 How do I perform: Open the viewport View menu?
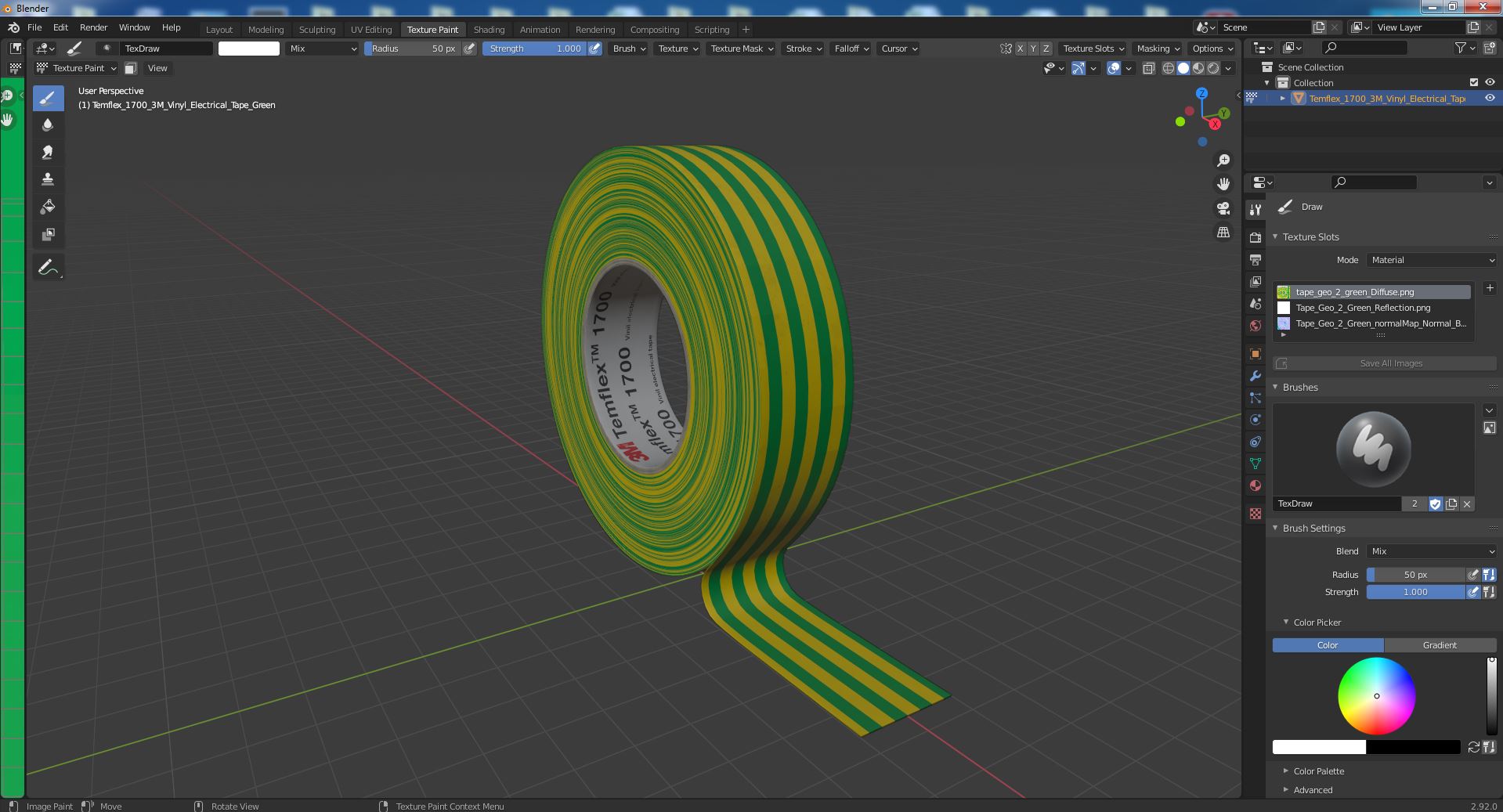pyautogui.click(x=157, y=68)
